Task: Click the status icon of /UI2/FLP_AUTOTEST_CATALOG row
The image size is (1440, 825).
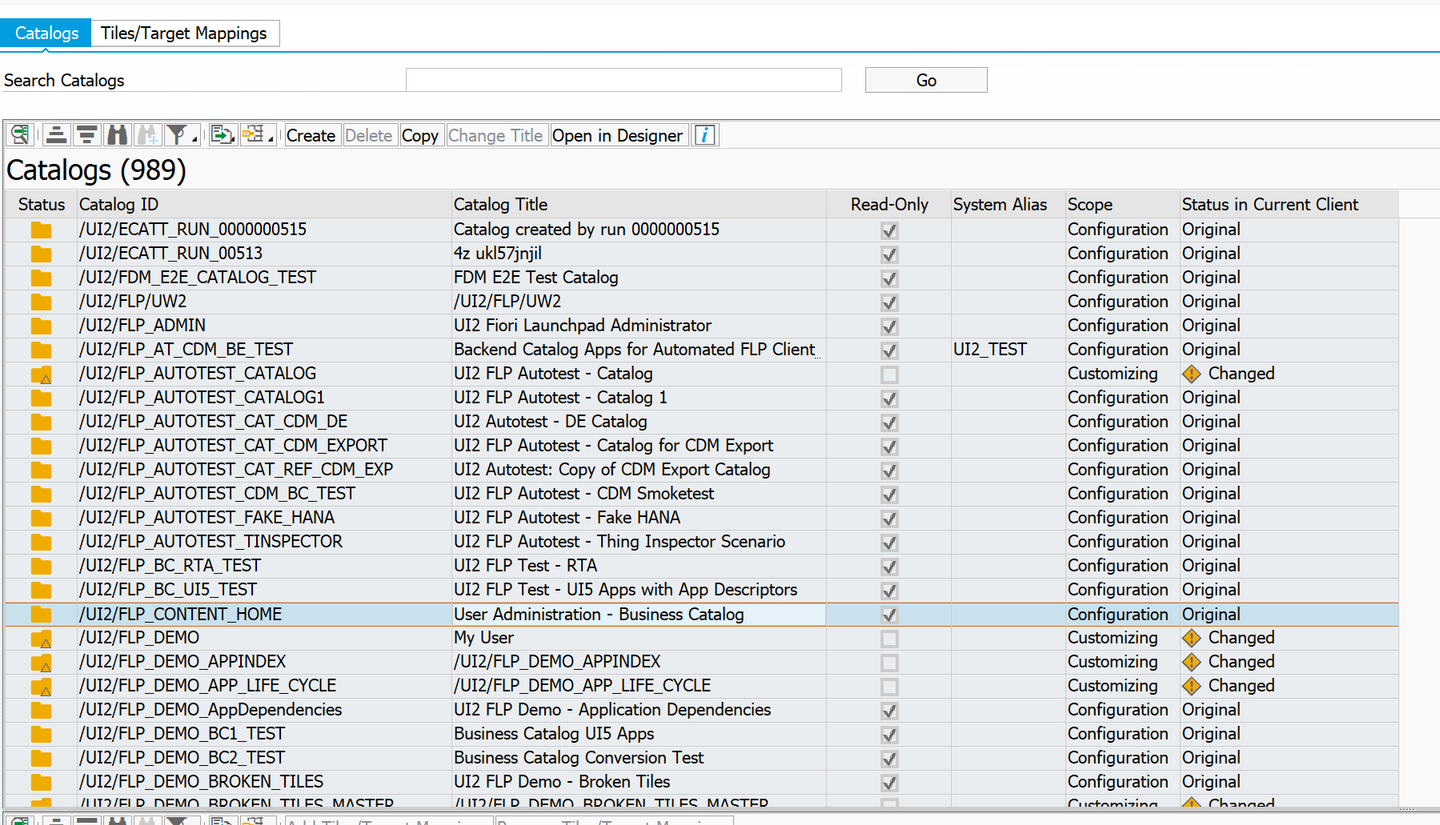Action: (41, 374)
